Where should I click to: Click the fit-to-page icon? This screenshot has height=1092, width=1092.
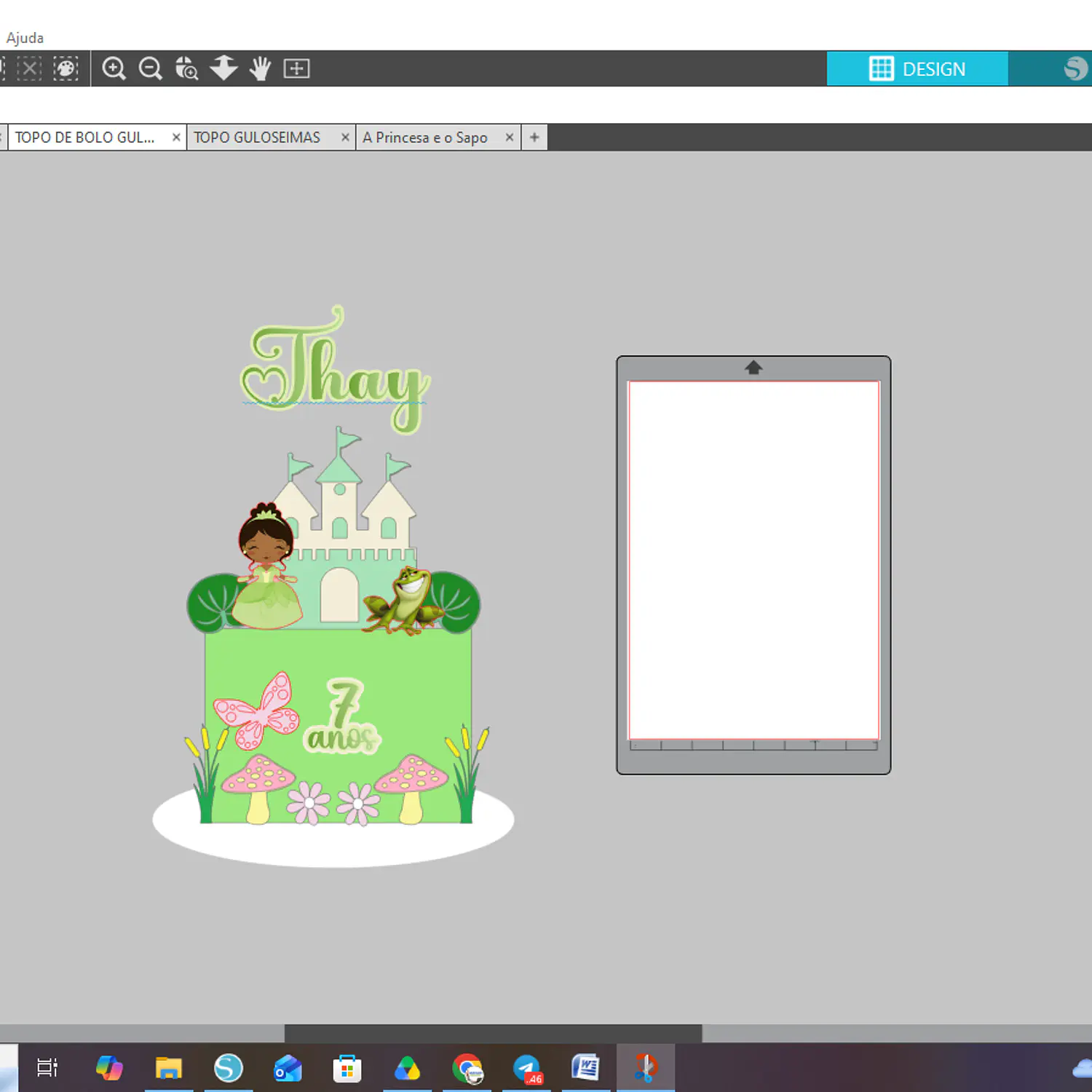(296, 68)
